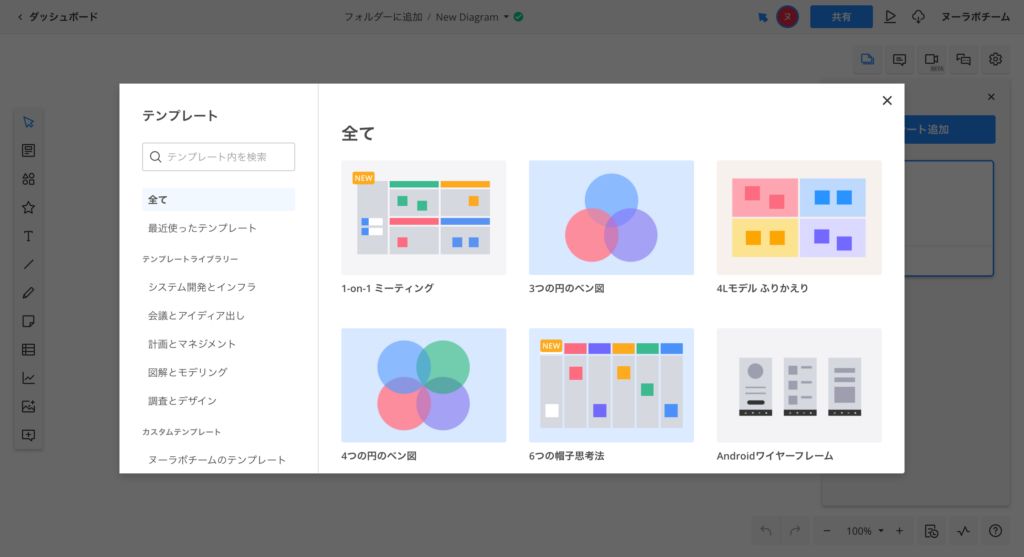Screen dimensions: 1024x557
Task: Close the template dialog
Action: coord(886,100)
